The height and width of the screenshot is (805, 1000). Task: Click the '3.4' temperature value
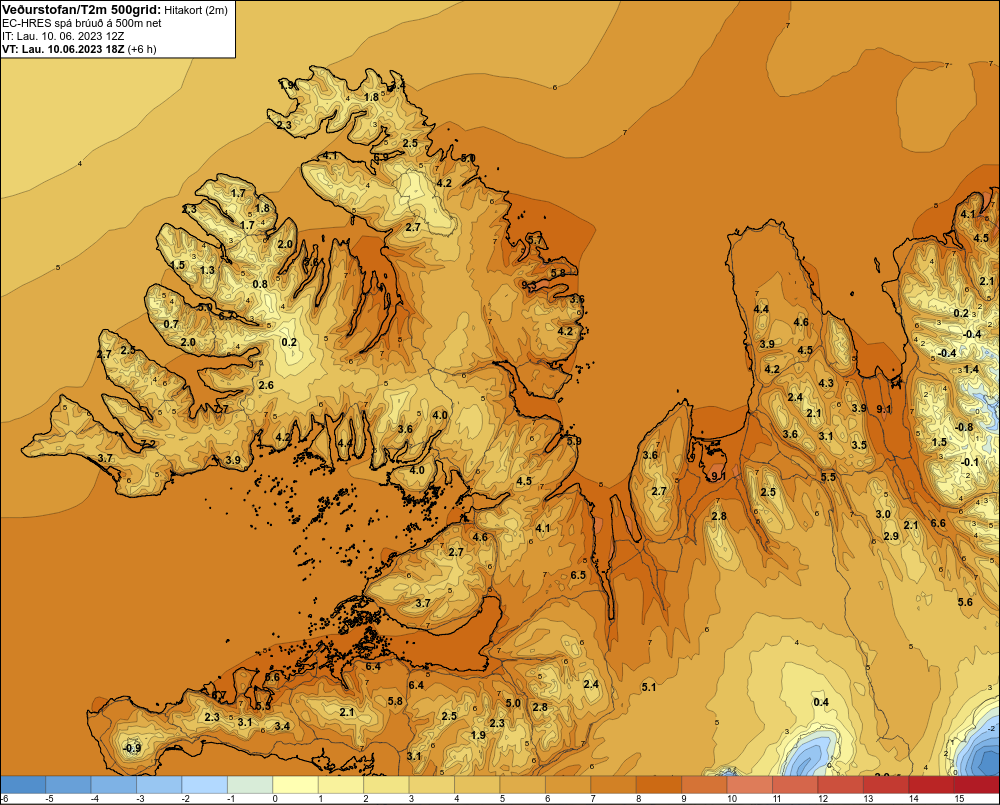(x=282, y=726)
